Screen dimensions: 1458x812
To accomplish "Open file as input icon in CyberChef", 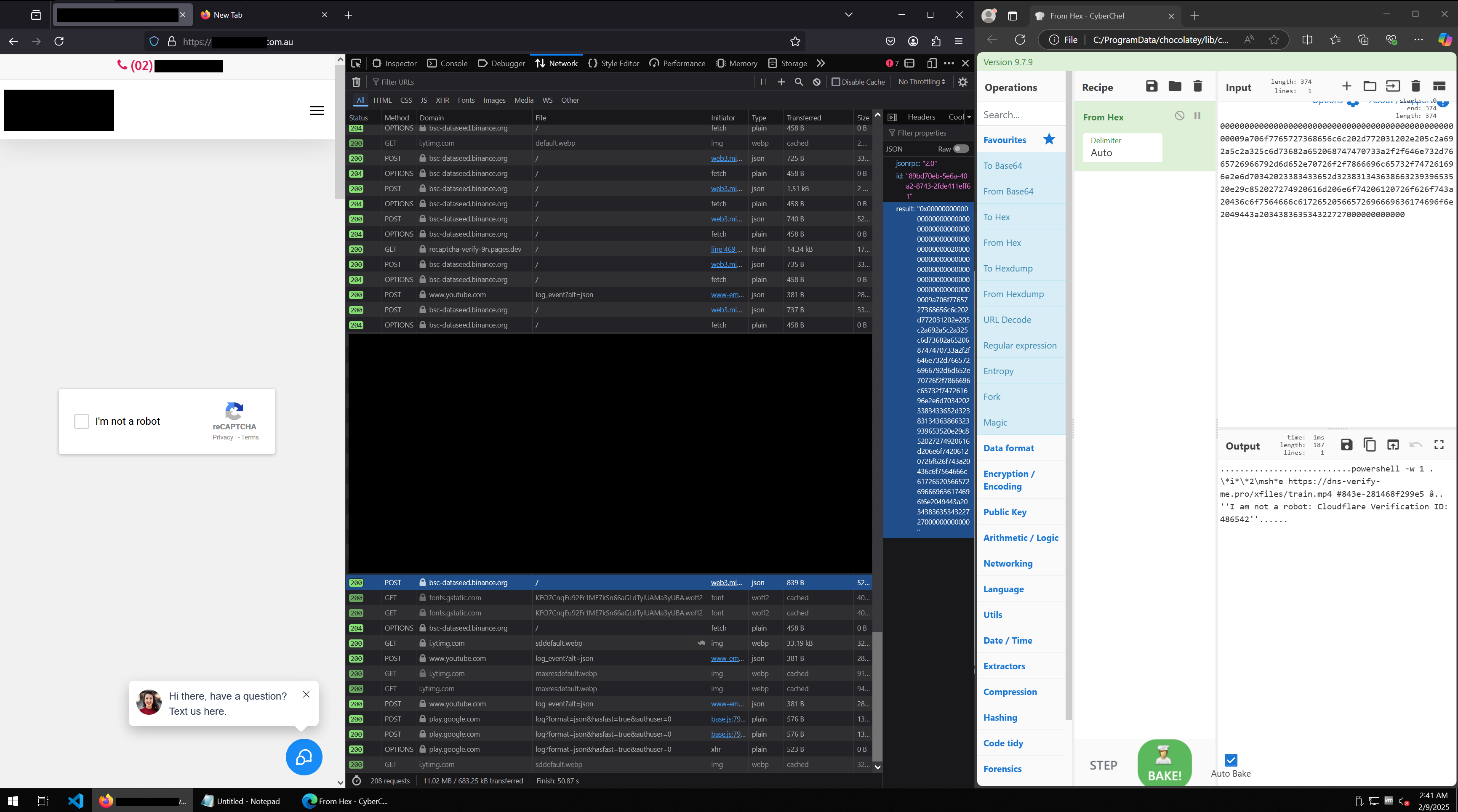I will [1393, 86].
